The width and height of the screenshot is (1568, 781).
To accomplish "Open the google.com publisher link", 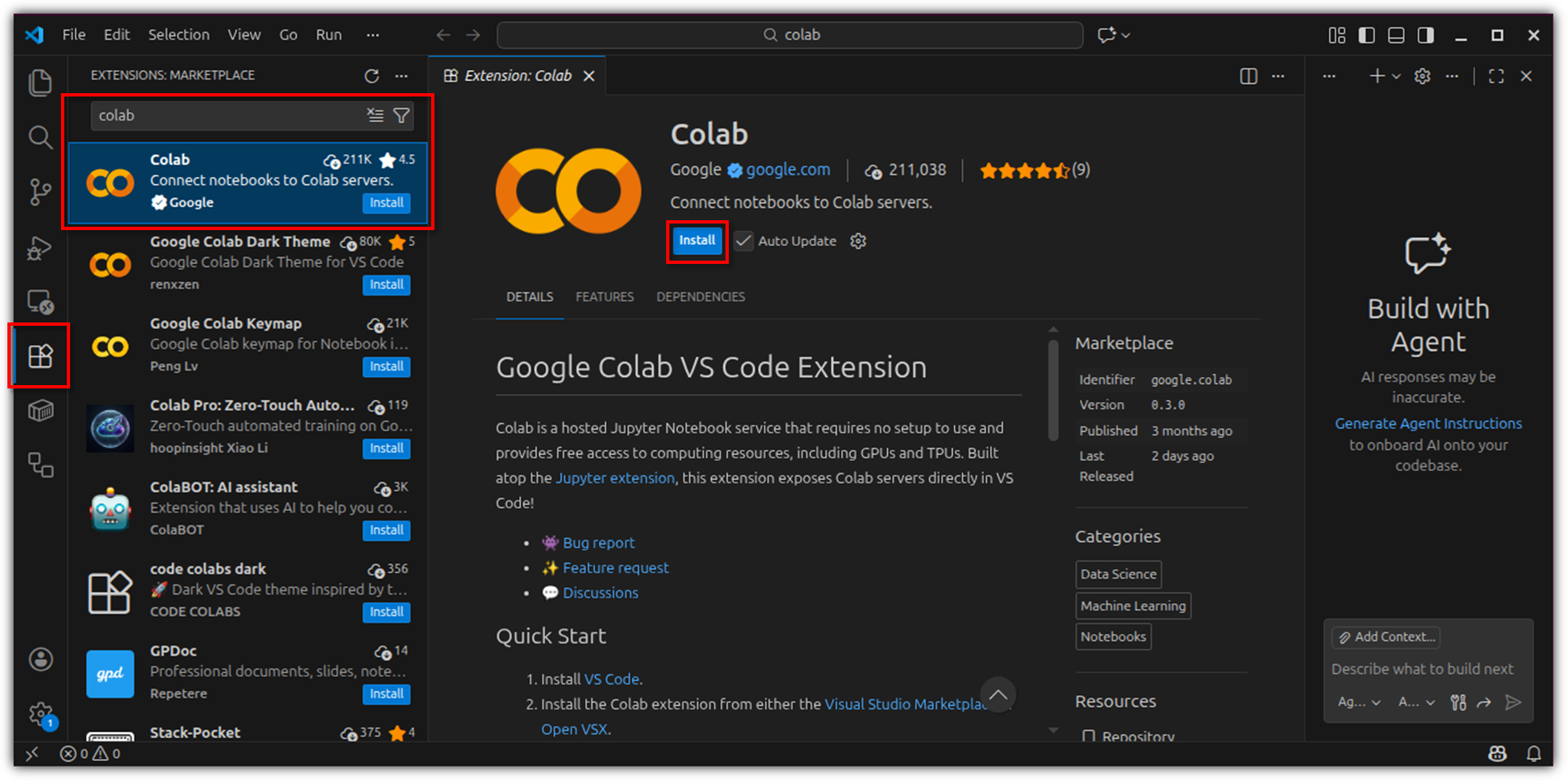I will 788,170.
